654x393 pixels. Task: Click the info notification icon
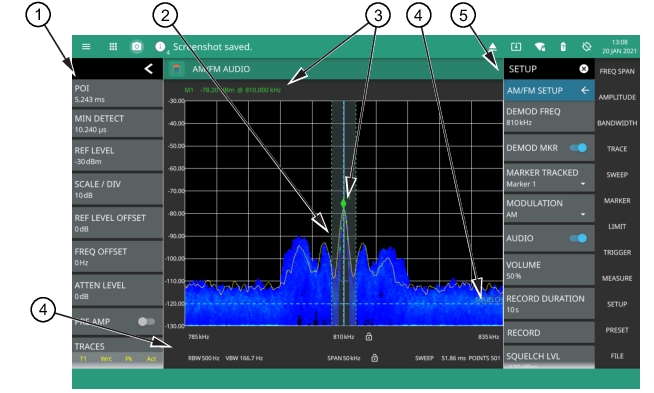pyautogui.click(x=160, y=46)
